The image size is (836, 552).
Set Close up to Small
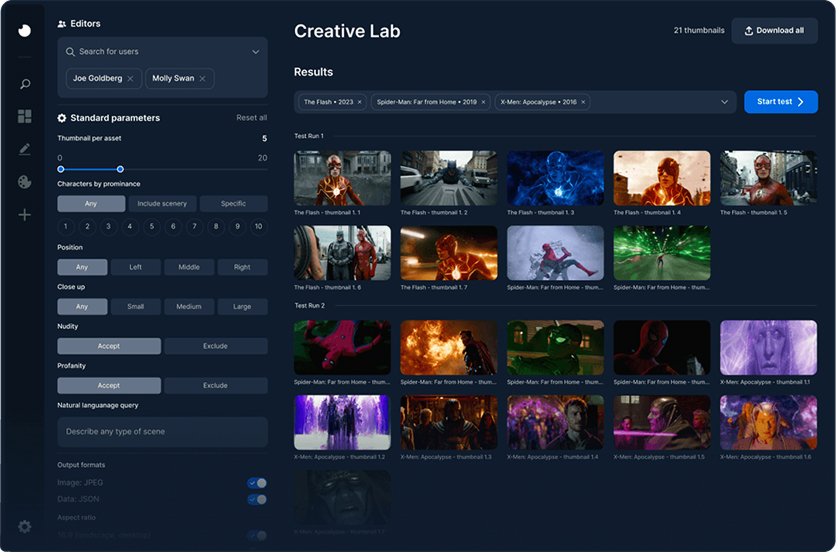[135, 307]
